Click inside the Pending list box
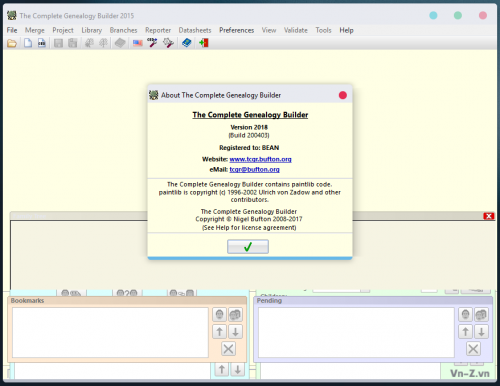The width and height of the screenshot is (500, 386). [x=356, y=332]
